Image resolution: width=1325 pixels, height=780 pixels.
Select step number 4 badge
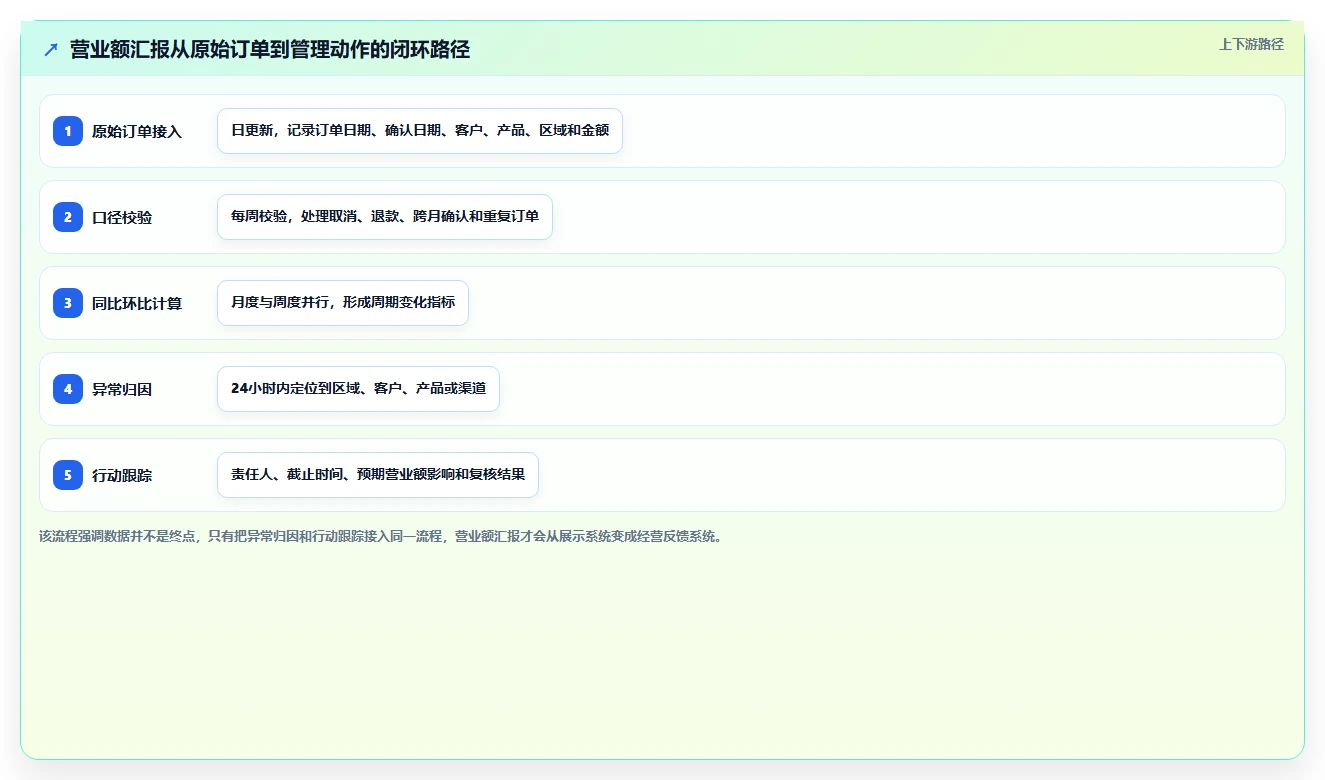coord(68,389)
